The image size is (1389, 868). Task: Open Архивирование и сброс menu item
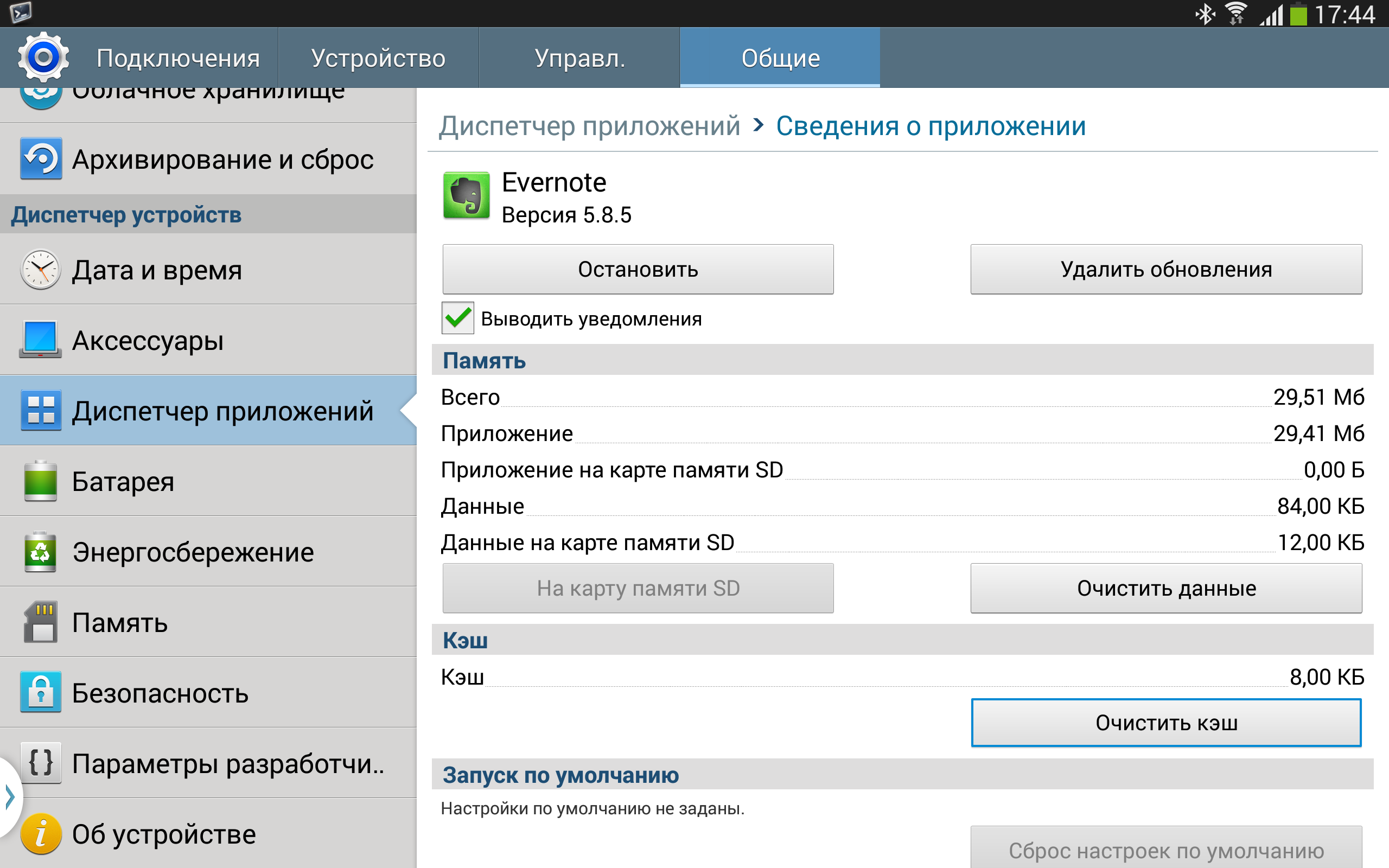pyautogui.click(x=208, y=159)
